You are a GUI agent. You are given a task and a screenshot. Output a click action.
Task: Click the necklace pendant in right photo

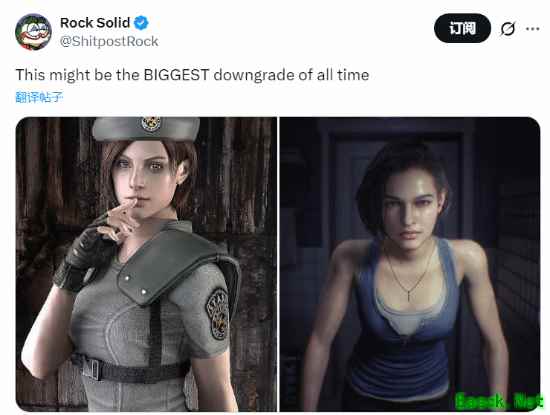coord(409,294)
